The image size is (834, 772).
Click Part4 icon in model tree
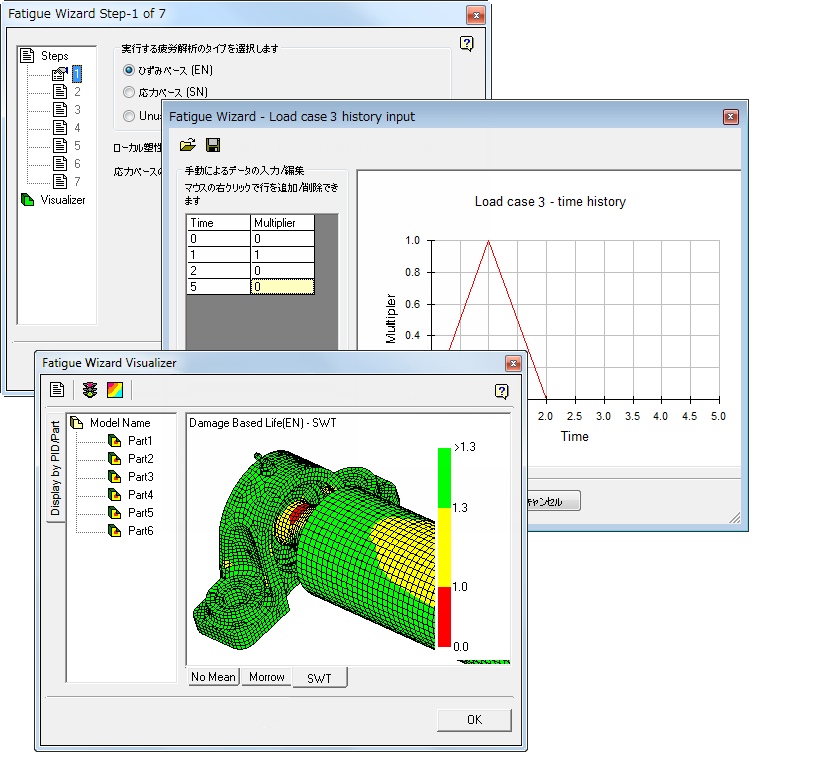[x=114, y=495]
